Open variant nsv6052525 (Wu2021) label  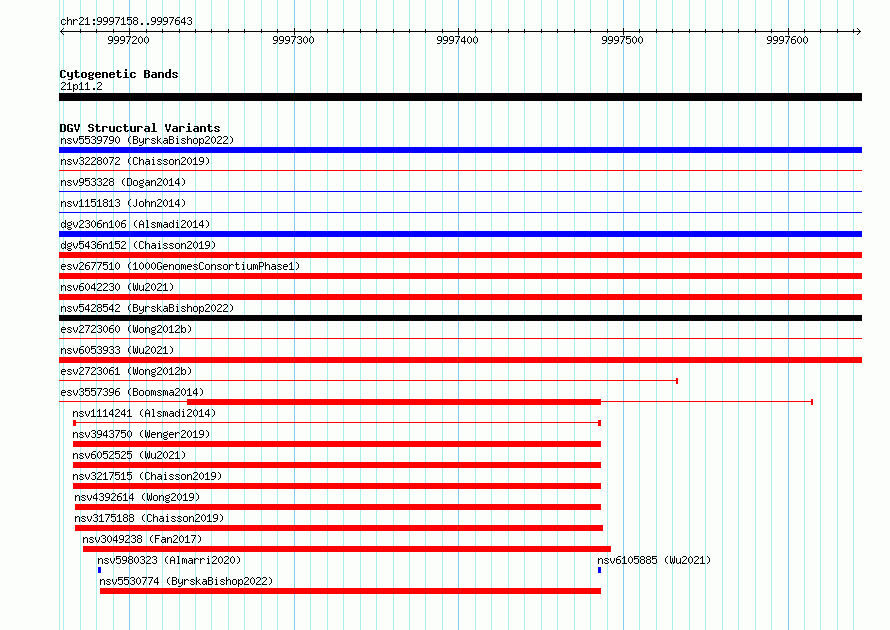point(129,455)
